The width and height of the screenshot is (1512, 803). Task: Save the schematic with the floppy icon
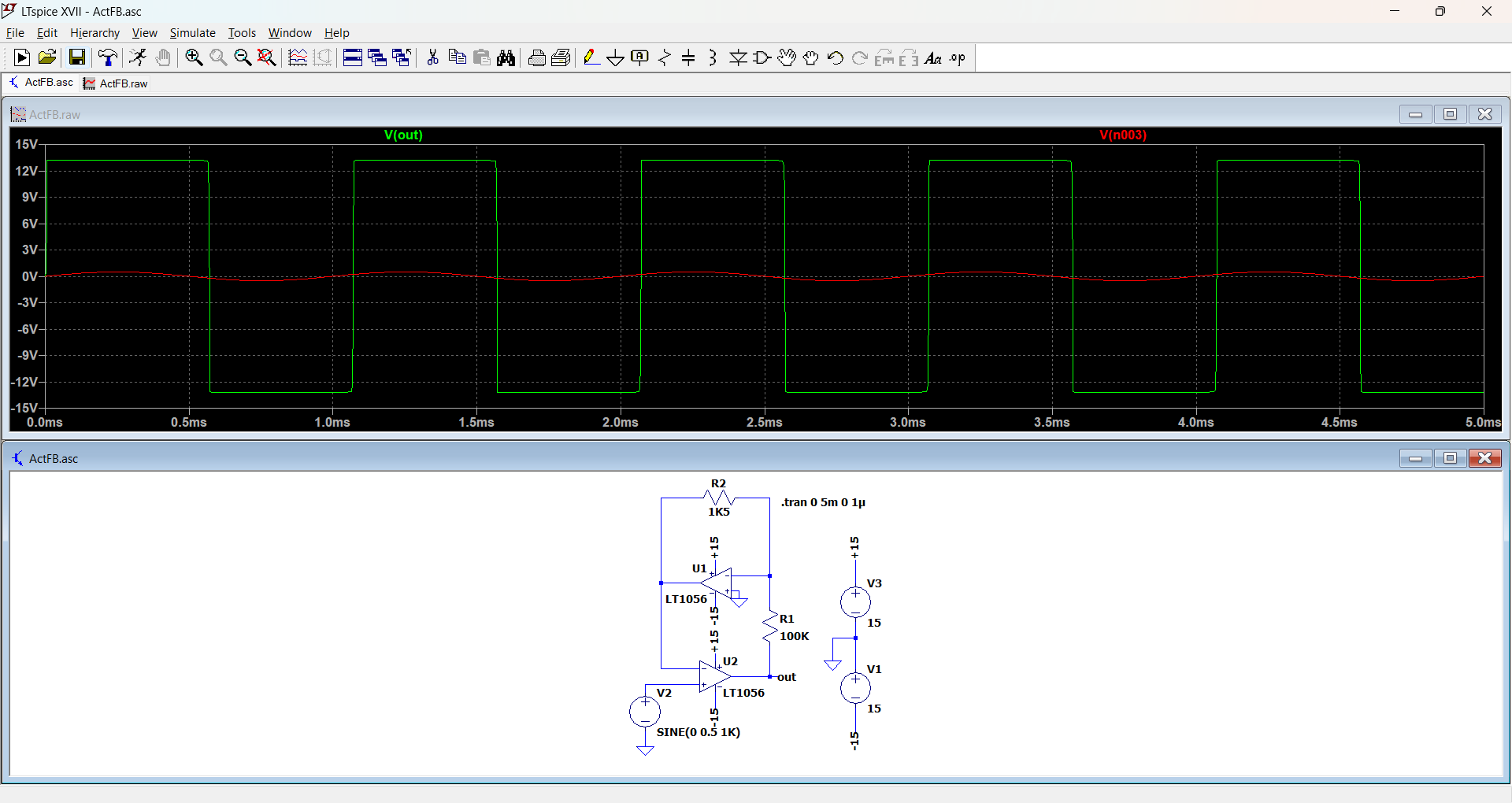pos(76,57)
